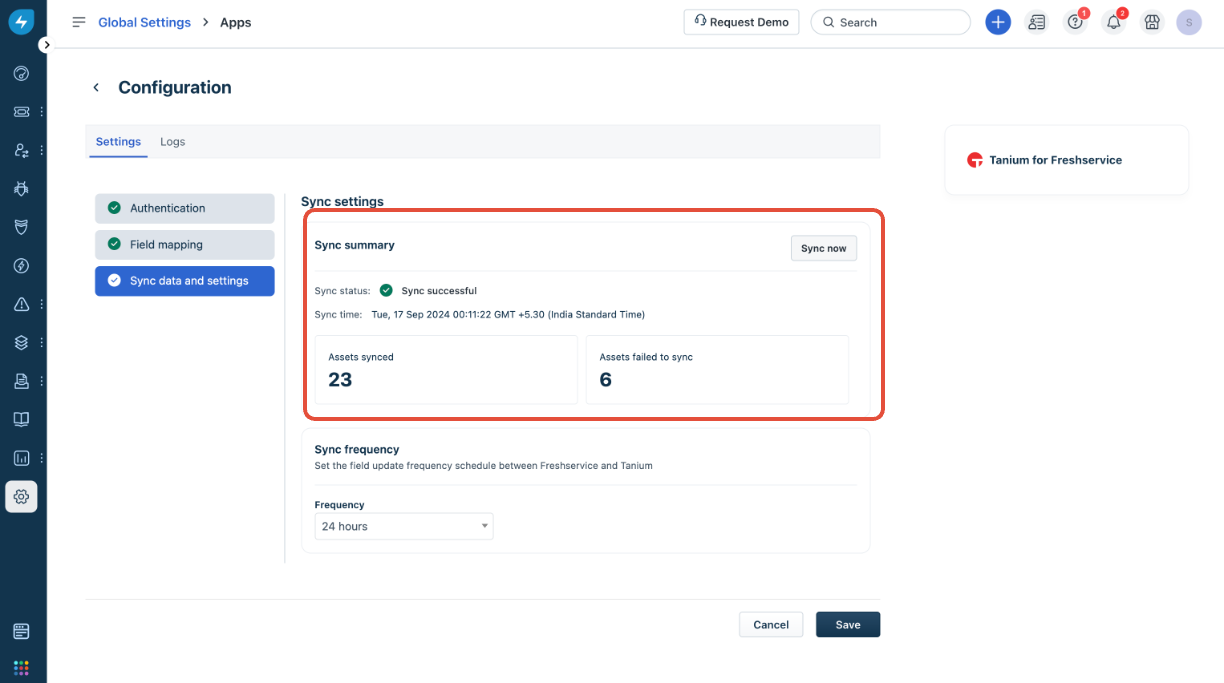Select the Authentication step
Image resolution: width=1224 pixels, height=683 pixels.
coord(185,208)
